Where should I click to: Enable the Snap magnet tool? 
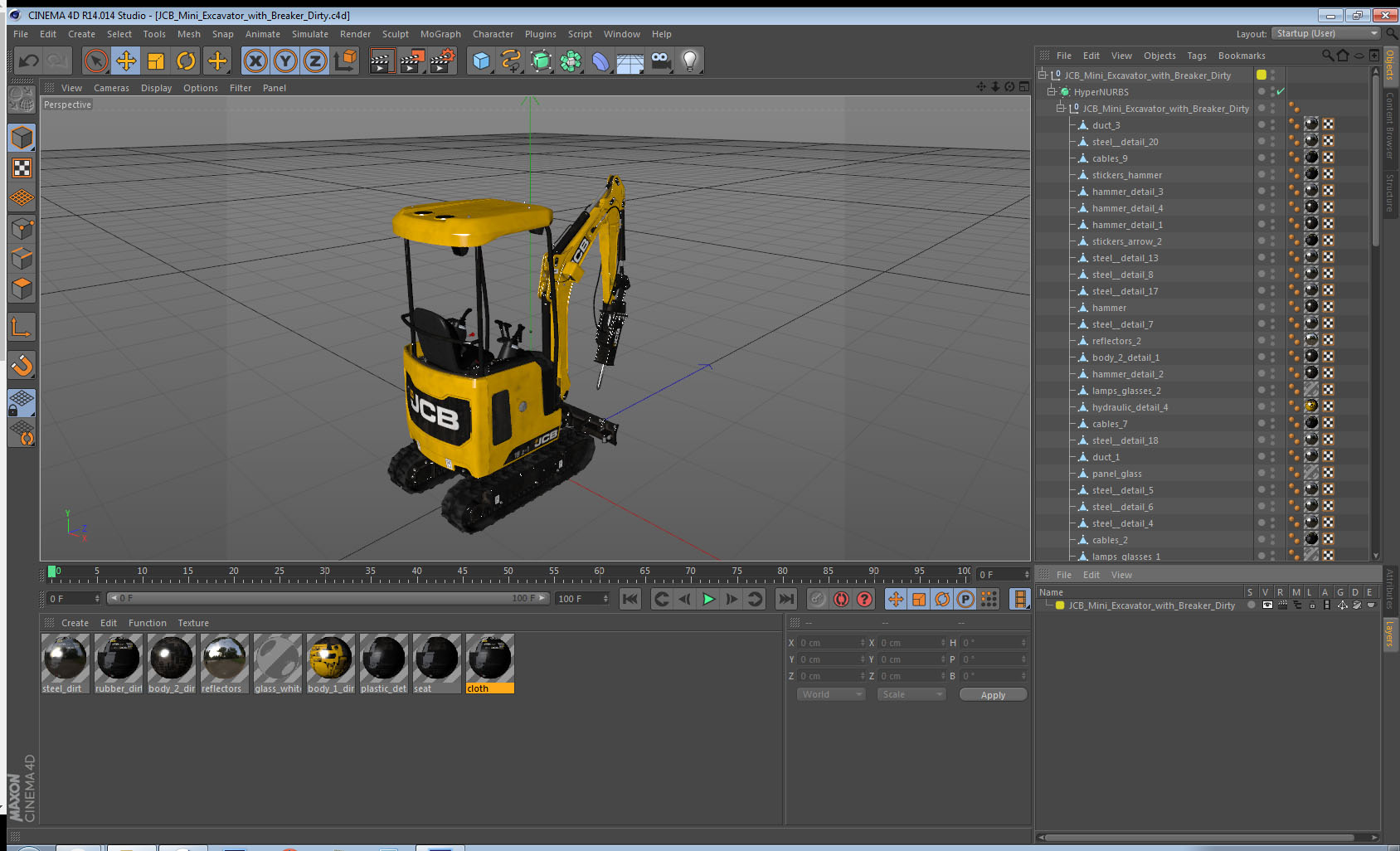coord(22,365)
